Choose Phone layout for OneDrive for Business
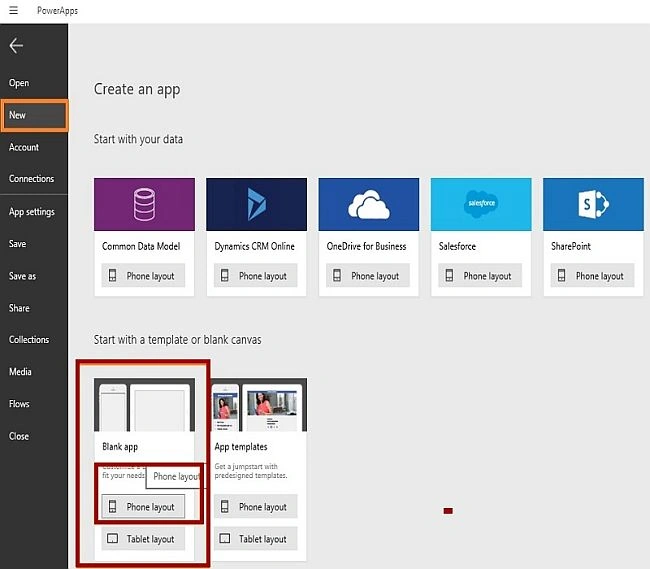The image size is (650, 569). point(368,276)
